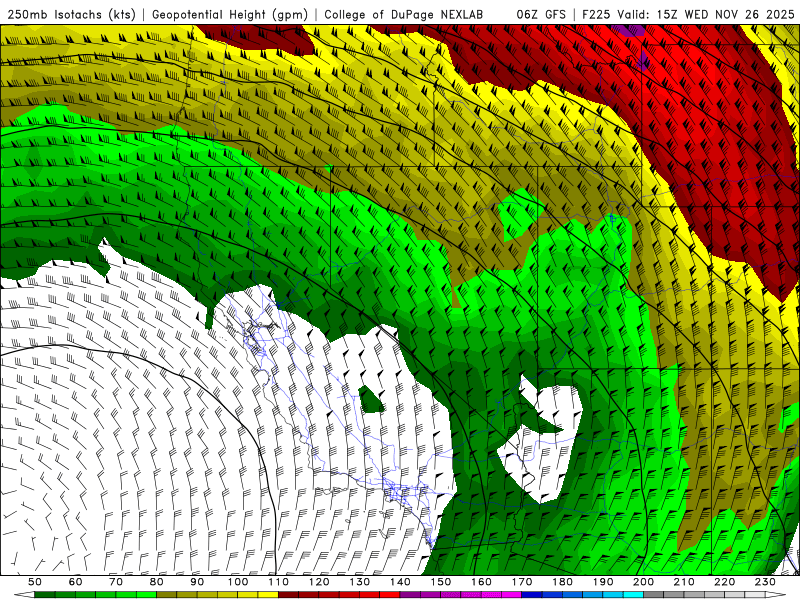Click the legend value '80'

pyautogui.click(x=157, y=582)
